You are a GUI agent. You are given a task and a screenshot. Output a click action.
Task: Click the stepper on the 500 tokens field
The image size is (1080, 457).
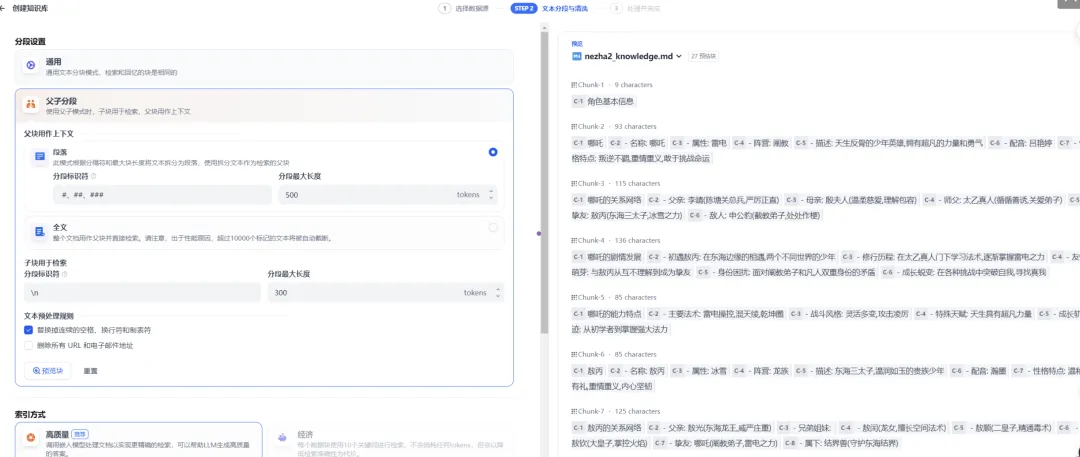(x=491, y=195)
